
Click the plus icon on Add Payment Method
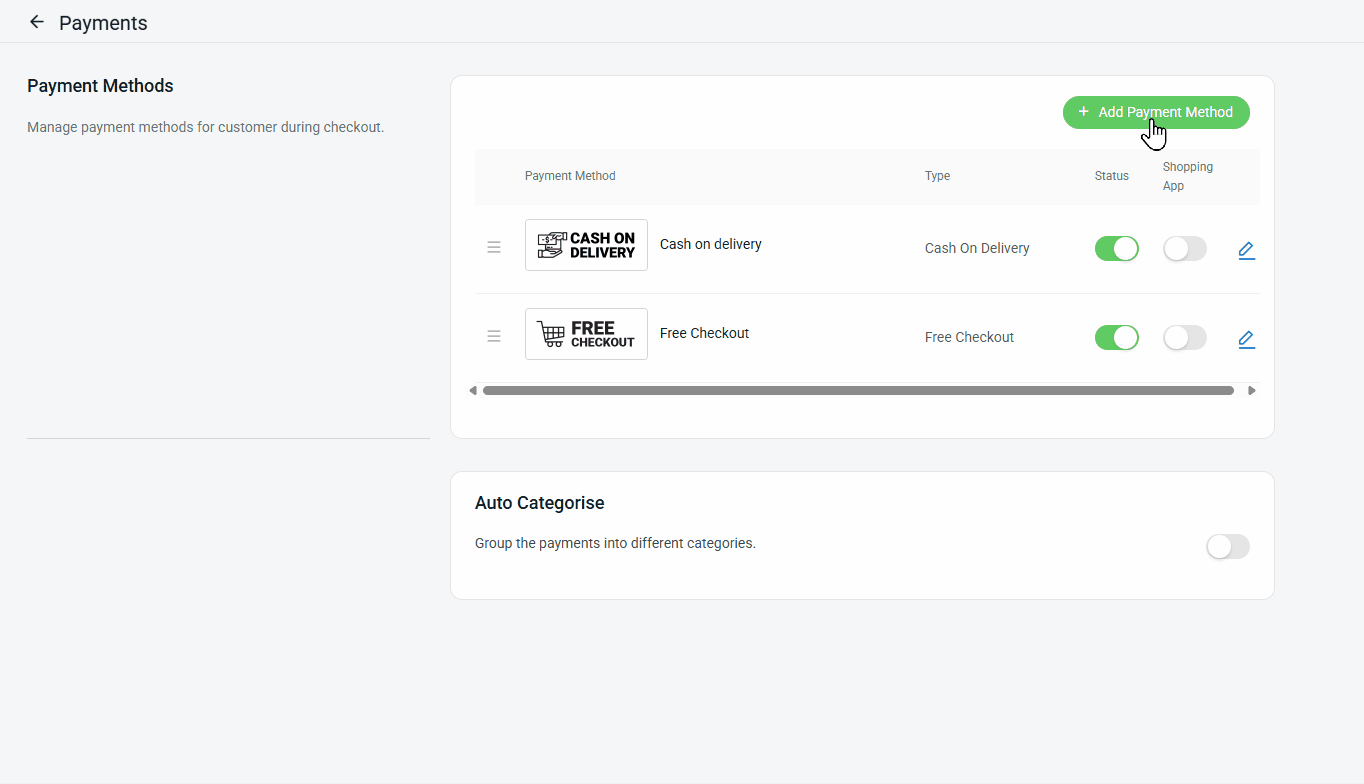point(1083,112)
